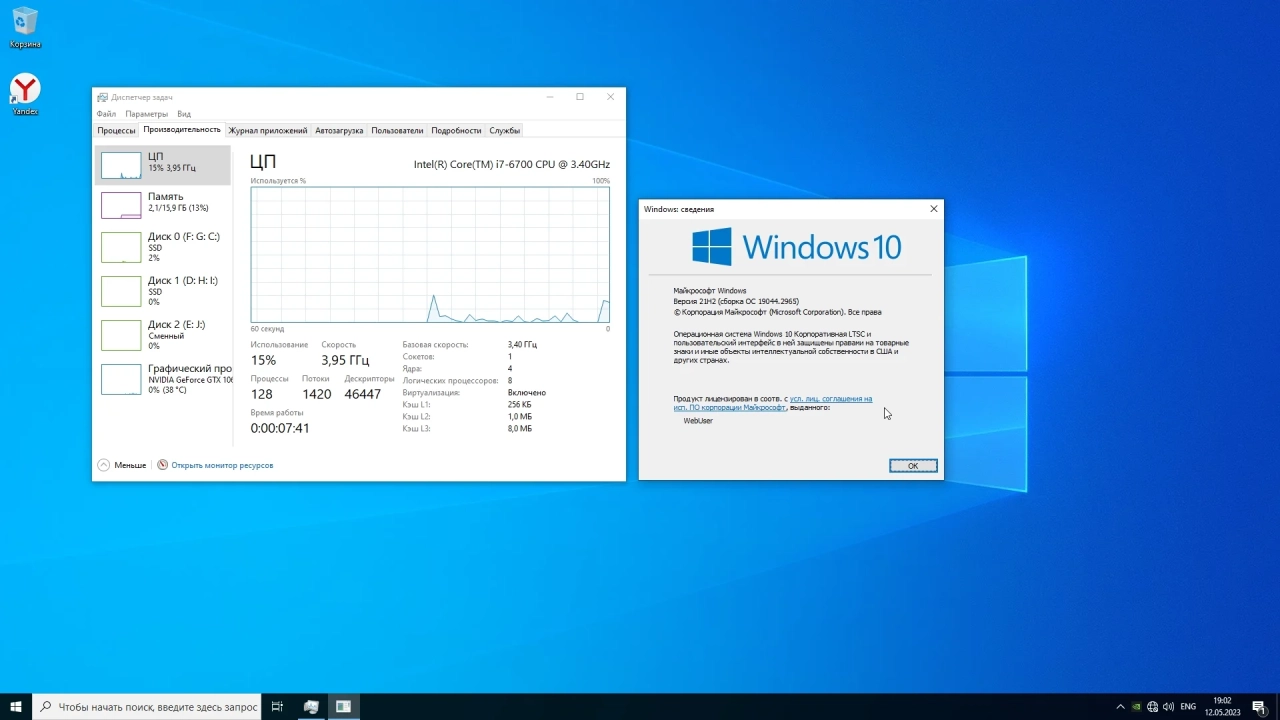Open the Вид menu in Task Manager
The image size is (1280, 720).
(x=184, y=114)
